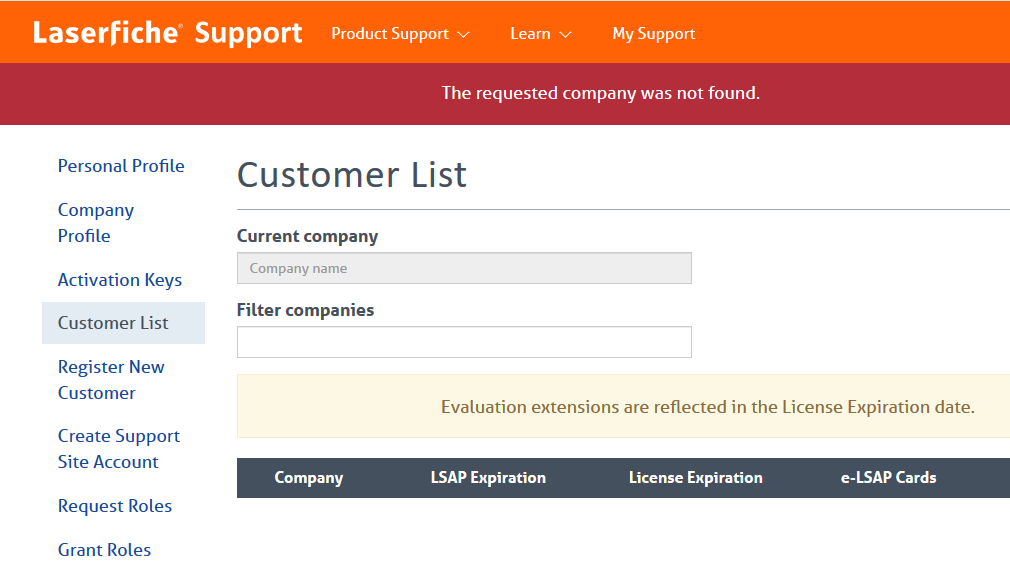Open Create Support Site Account
Viewport: 1010px width, 577px height.
(119, 449)
